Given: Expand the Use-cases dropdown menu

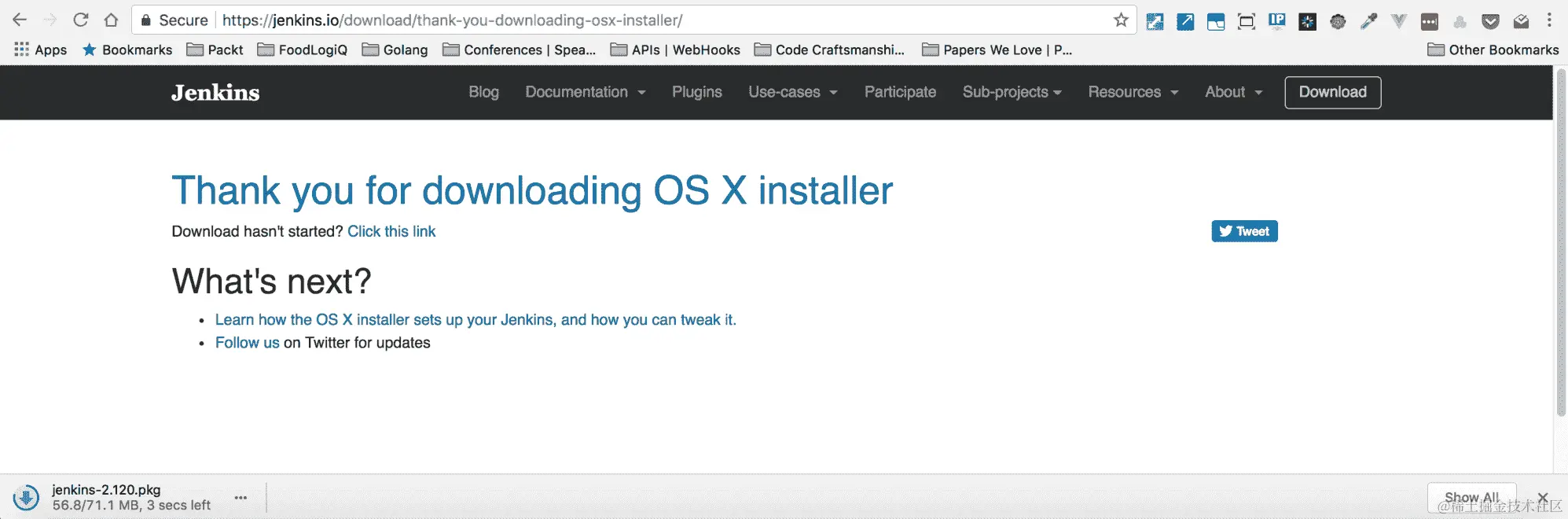Looking at the screenshot, I should 793,92.
